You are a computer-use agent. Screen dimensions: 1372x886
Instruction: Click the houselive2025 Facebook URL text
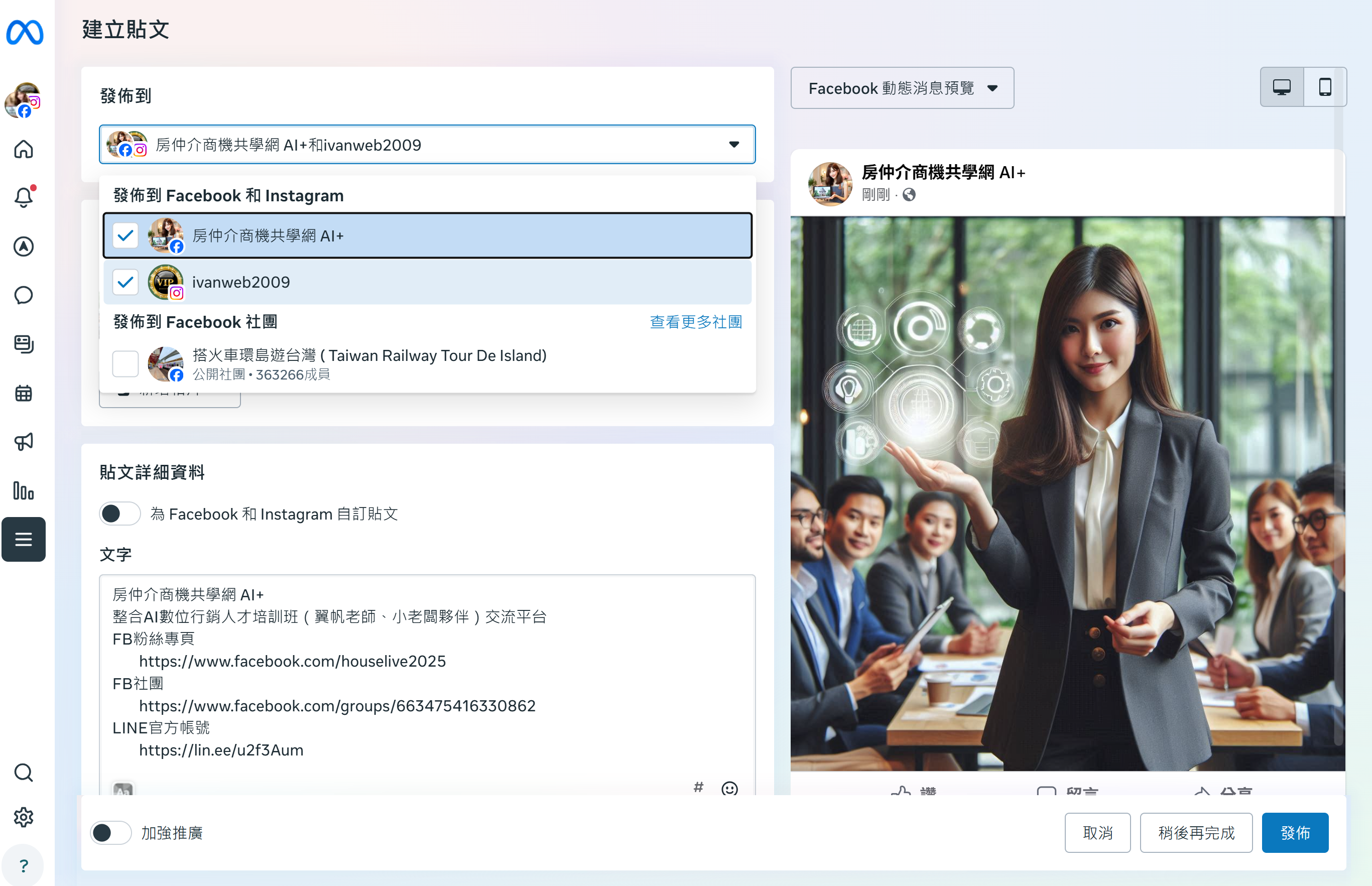coord(292,661)
